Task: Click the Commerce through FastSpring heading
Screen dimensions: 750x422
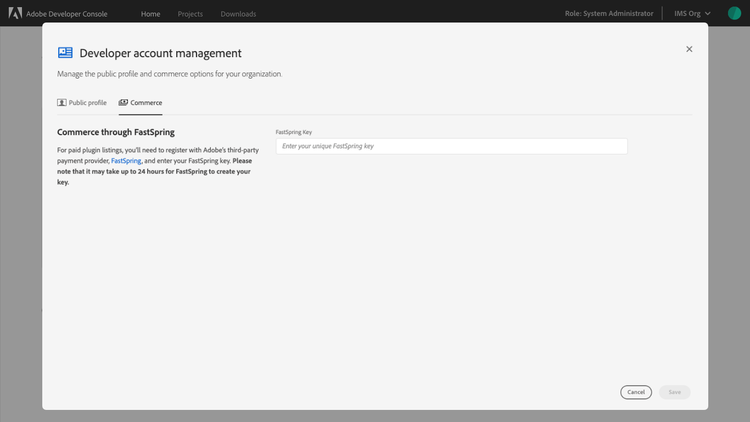Action: pyautogui.click(x=116, y=132)
